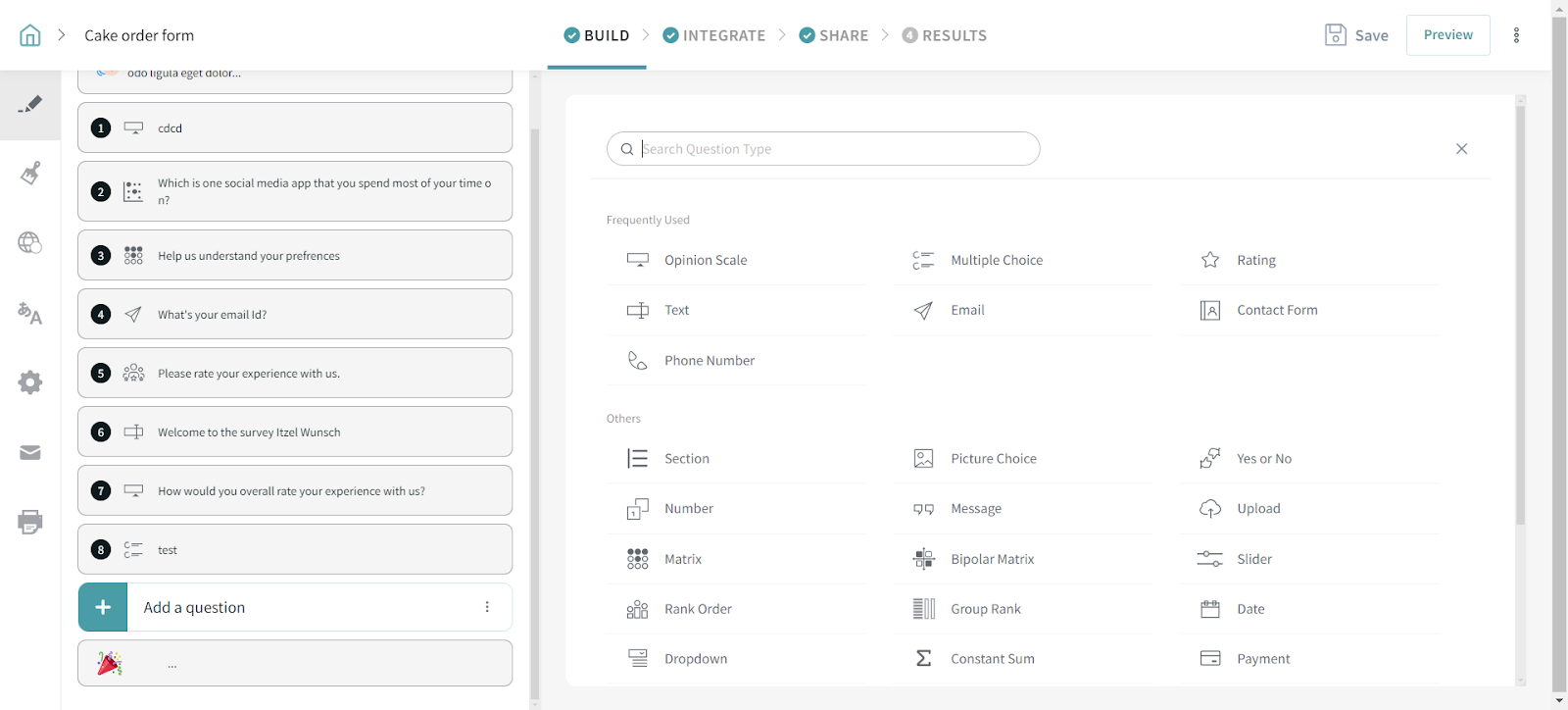Click the Preview button

point(1447,35)
